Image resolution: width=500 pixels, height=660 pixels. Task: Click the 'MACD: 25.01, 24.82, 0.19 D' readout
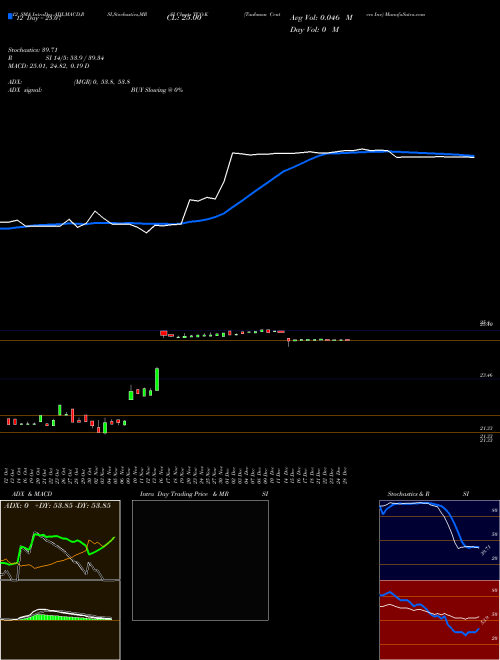pos(48,66)
